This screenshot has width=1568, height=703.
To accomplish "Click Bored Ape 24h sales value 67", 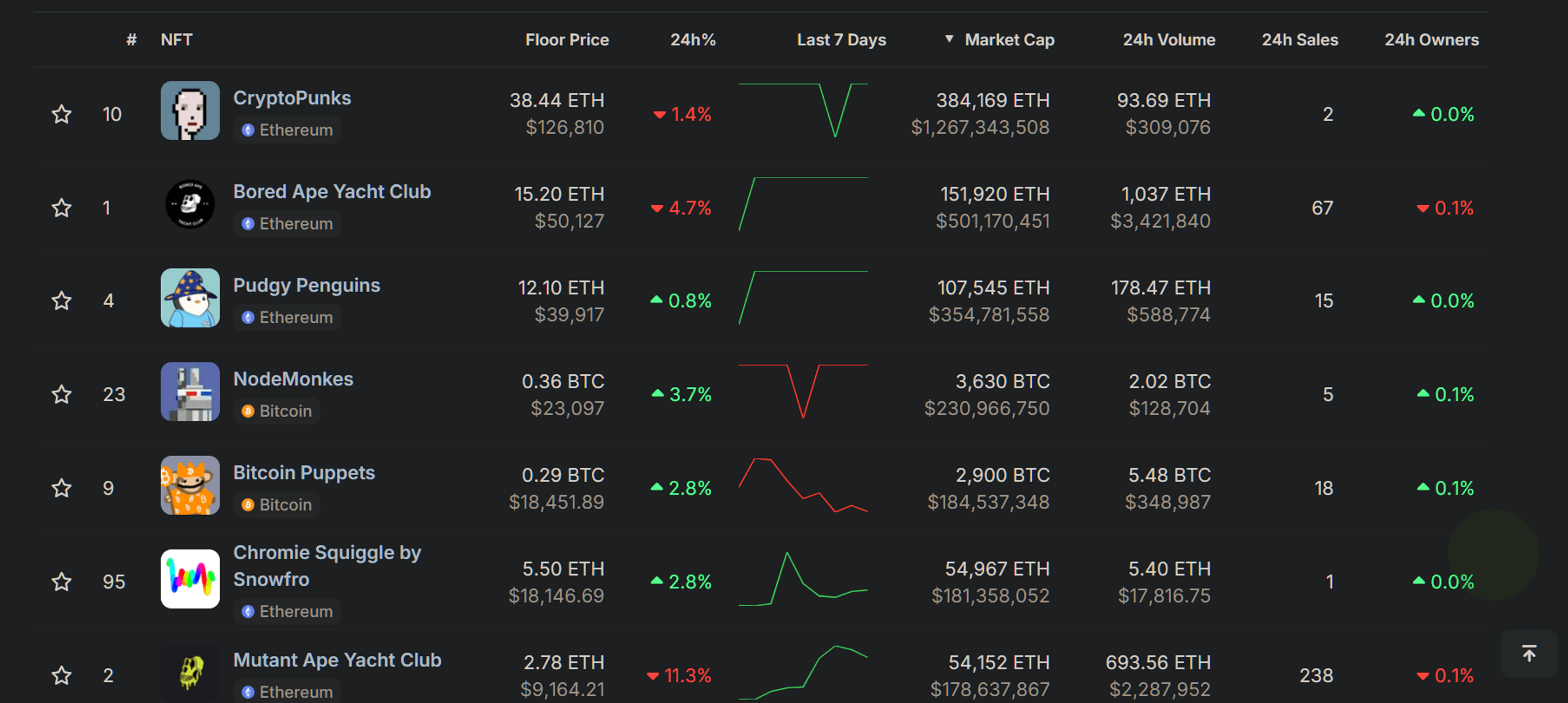I will click(x=1322, y=208).
